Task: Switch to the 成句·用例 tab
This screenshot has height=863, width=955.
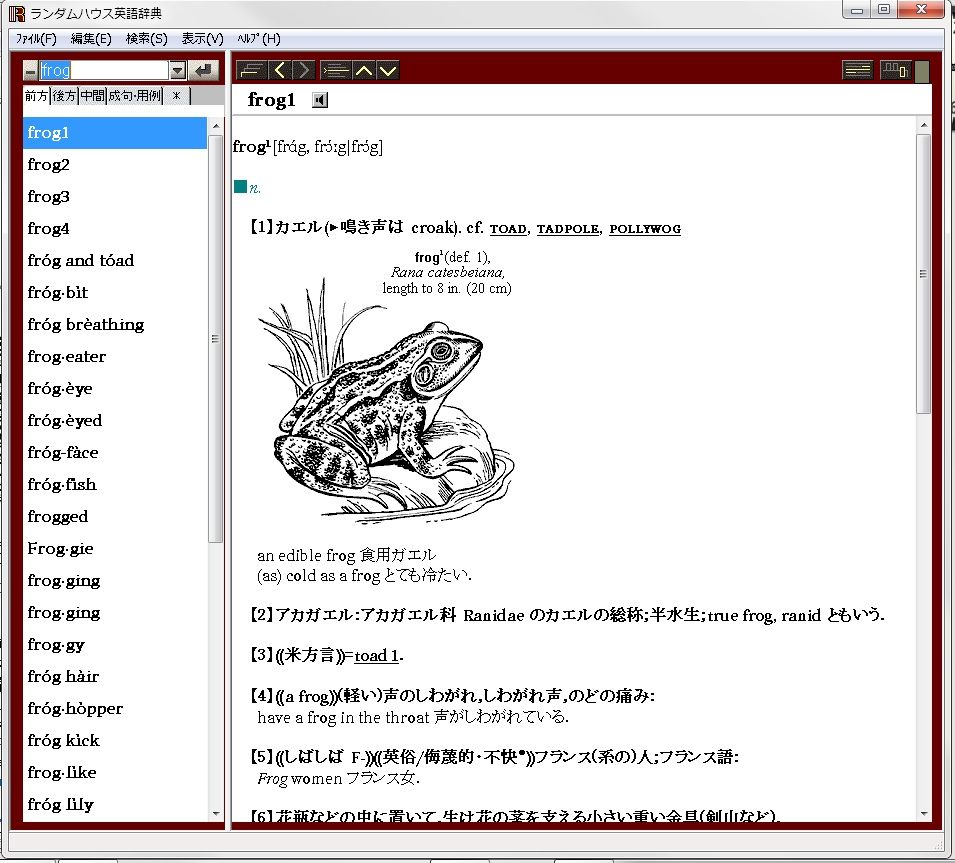Action: [135, 96]
